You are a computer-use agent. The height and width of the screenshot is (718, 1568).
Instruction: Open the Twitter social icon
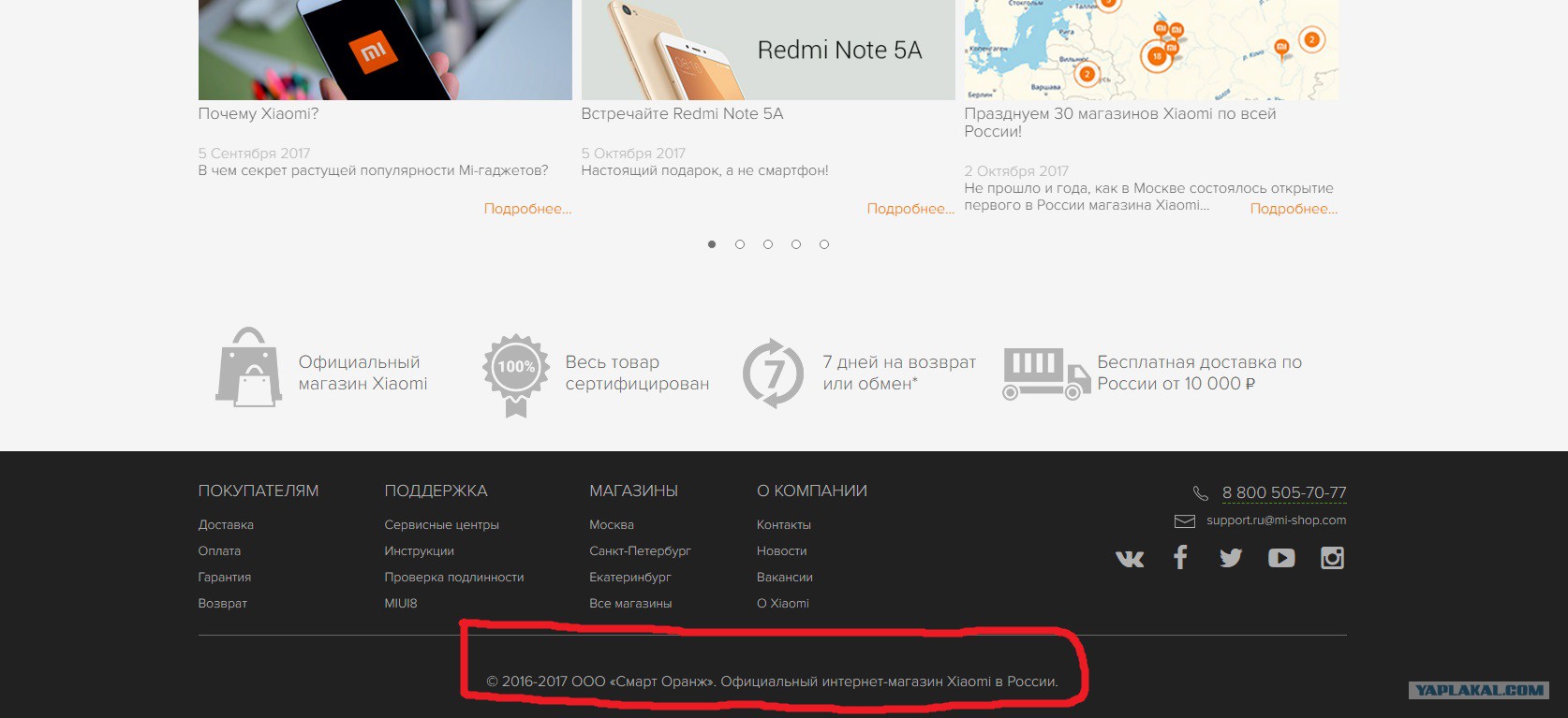tap(1231, 558)
